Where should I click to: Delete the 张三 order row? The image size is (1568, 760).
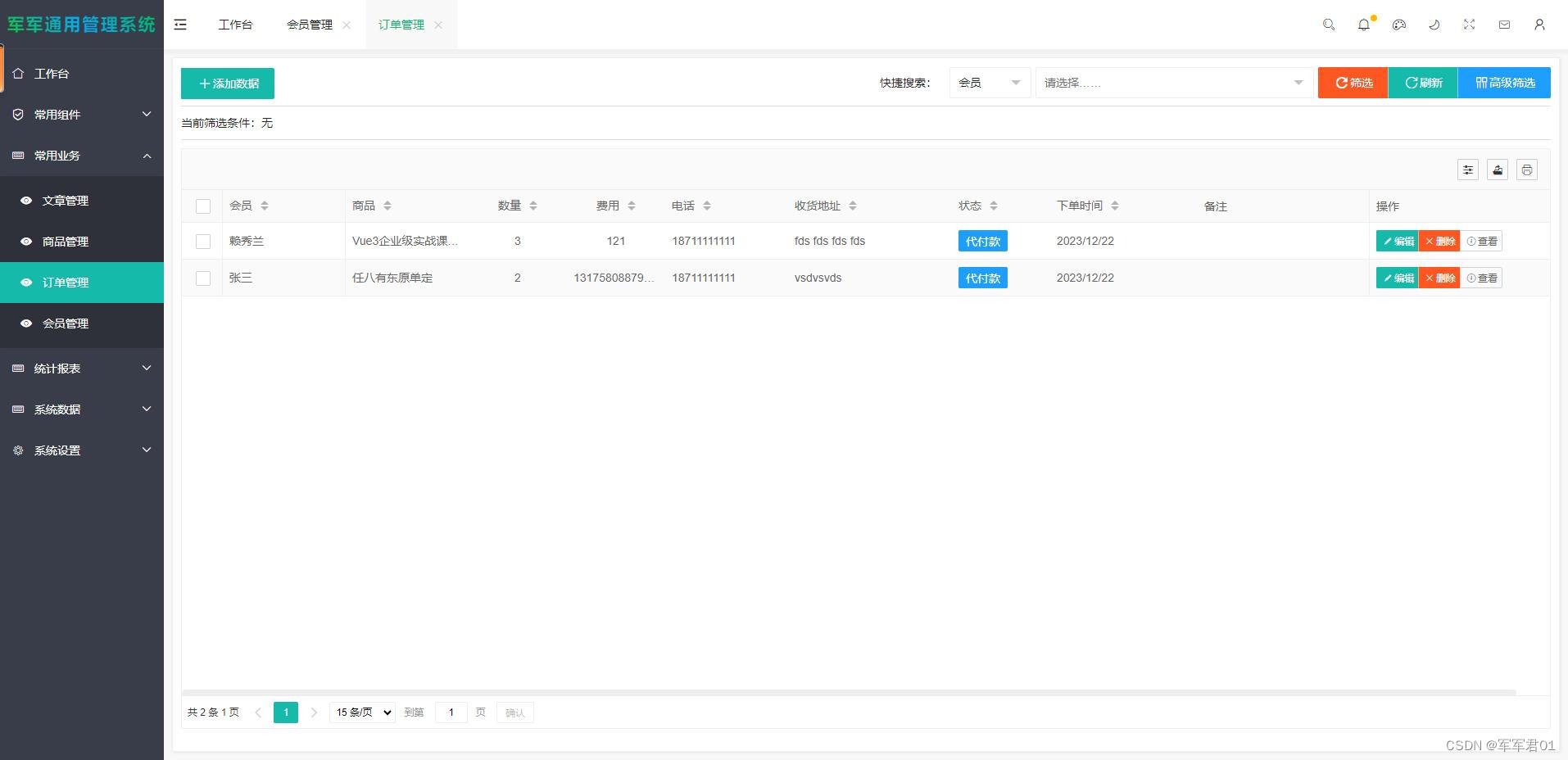(1439, 278)
